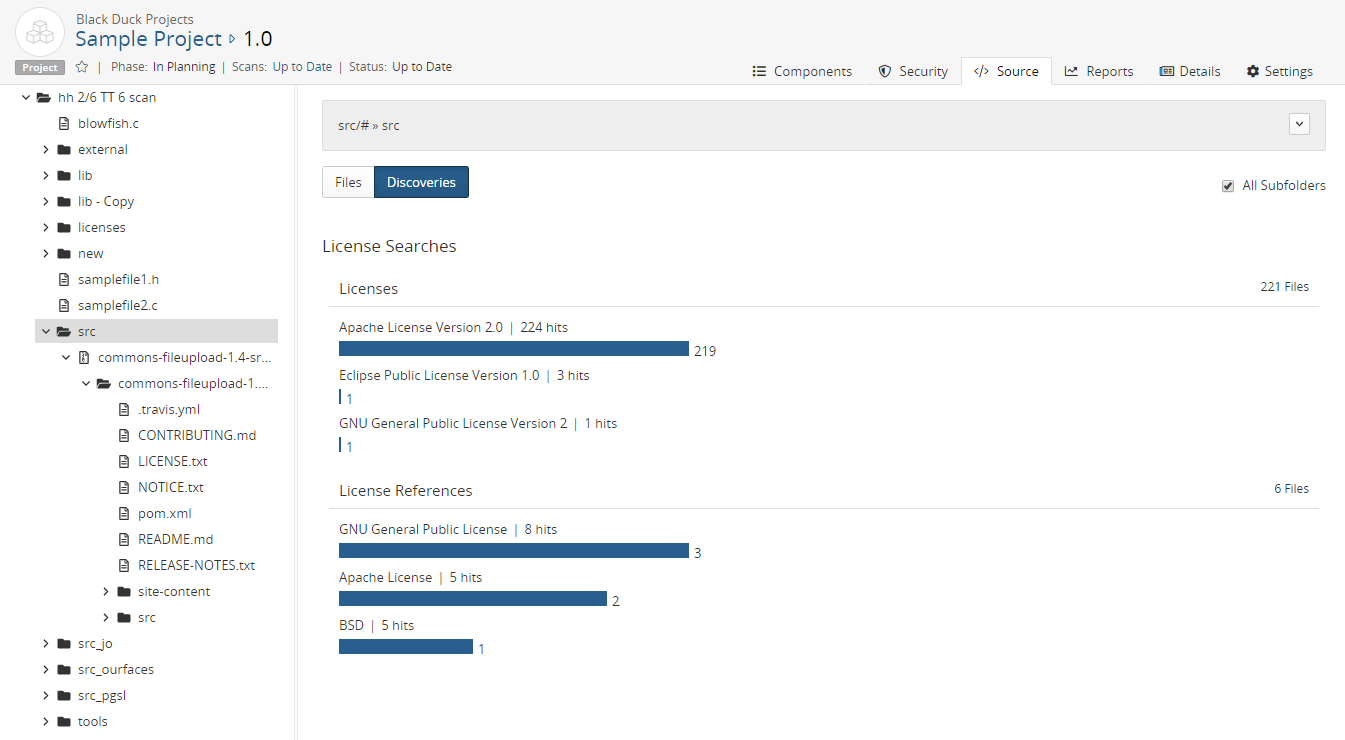Expand the external folder
The image size is (1345, 740).
coord(46,150)
